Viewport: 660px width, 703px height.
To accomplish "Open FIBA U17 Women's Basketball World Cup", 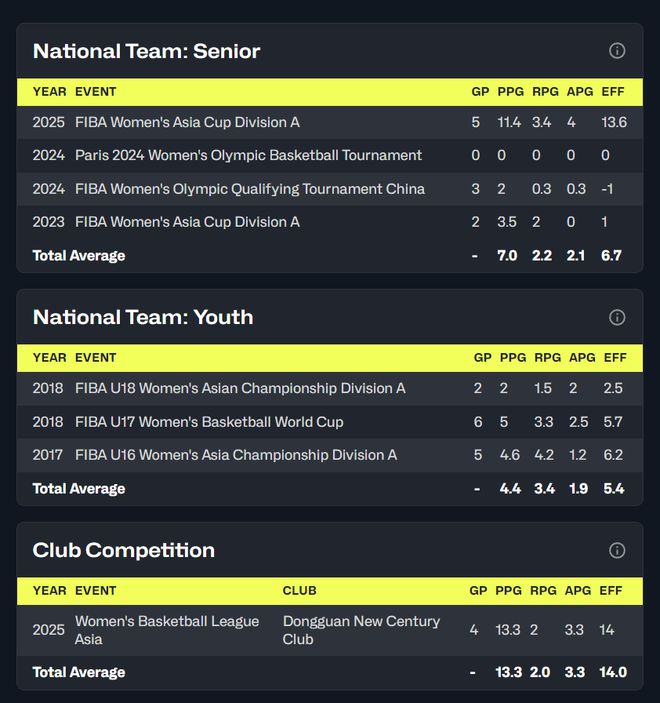I will 209,422.
